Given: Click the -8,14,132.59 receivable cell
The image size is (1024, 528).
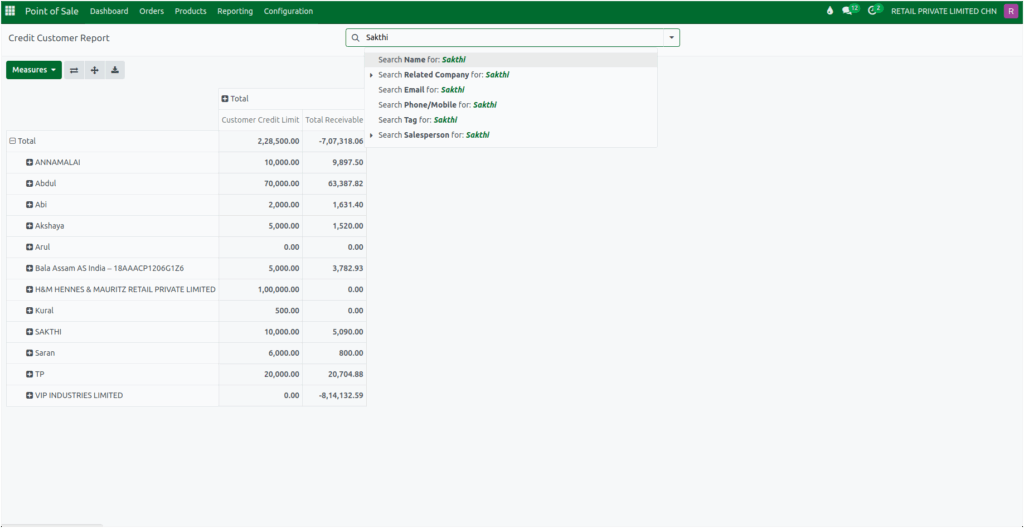Looking at the screenshot, I should [x=334, y=395].
